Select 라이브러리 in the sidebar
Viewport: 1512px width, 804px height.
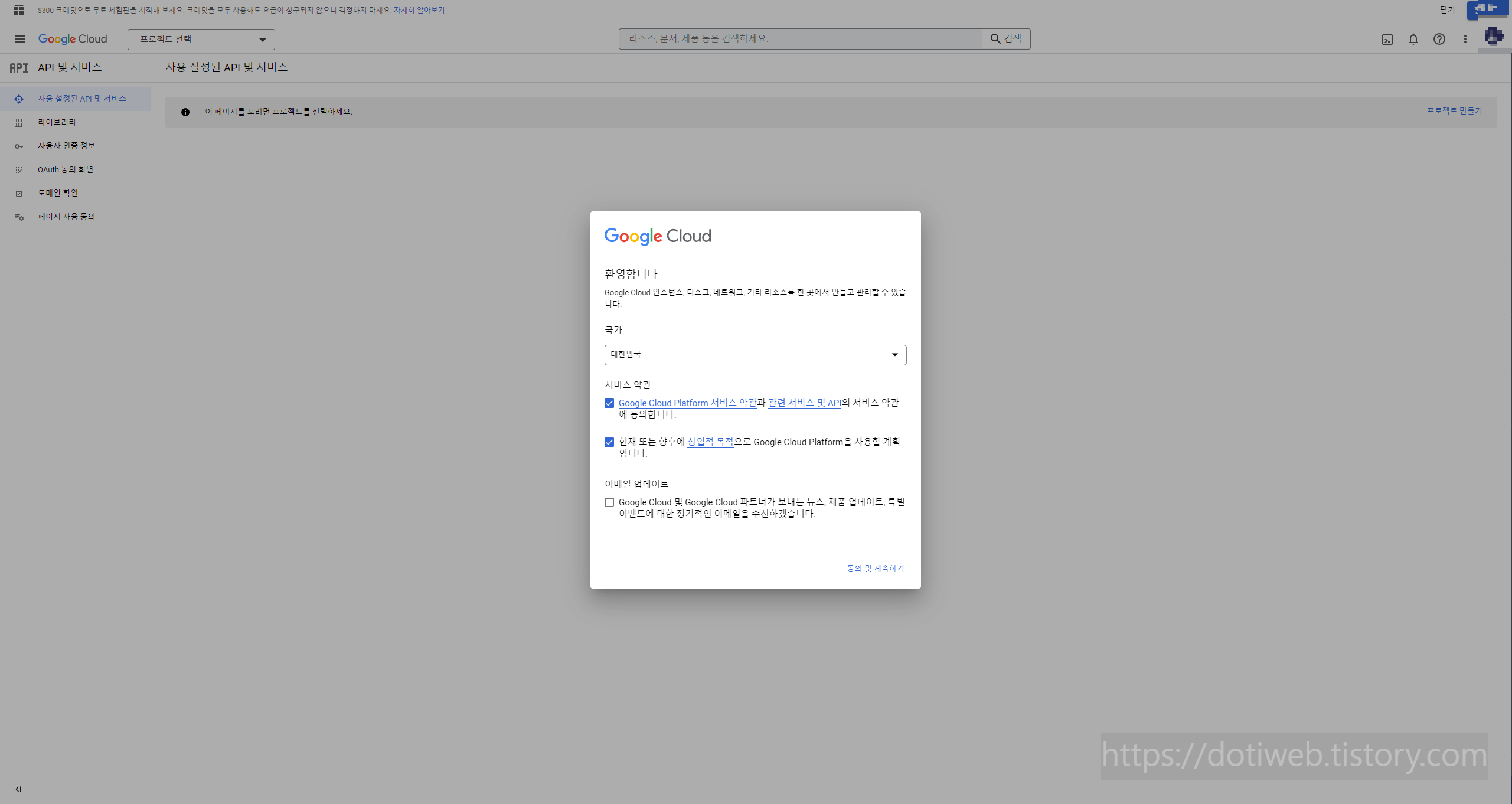point(57,122)
